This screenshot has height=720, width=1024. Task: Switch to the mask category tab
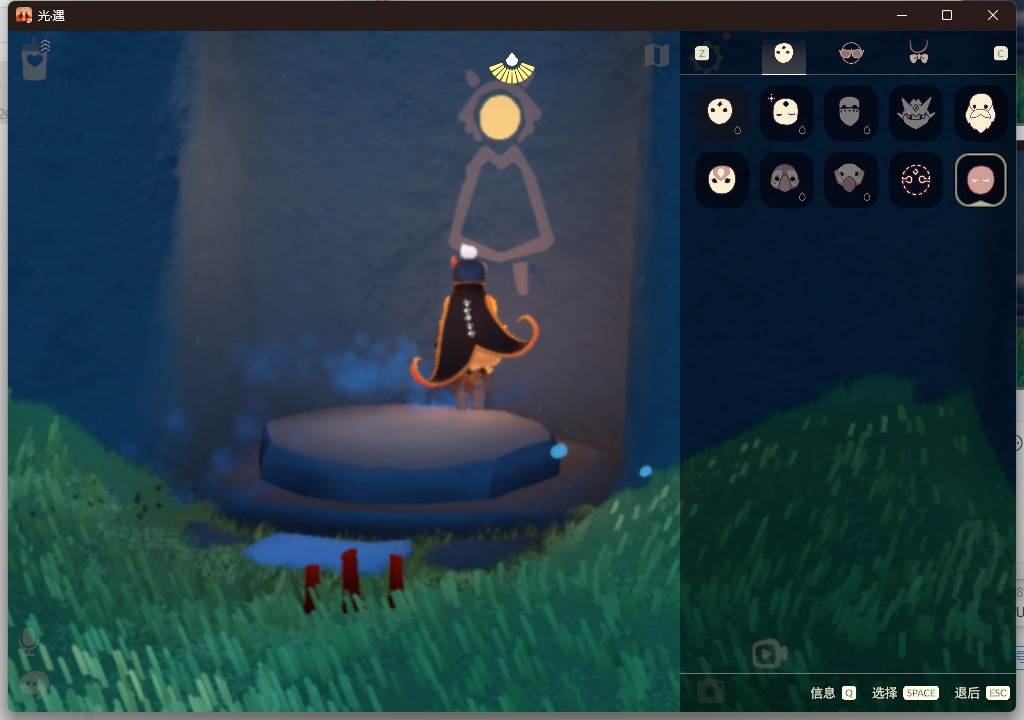(784, 53)
